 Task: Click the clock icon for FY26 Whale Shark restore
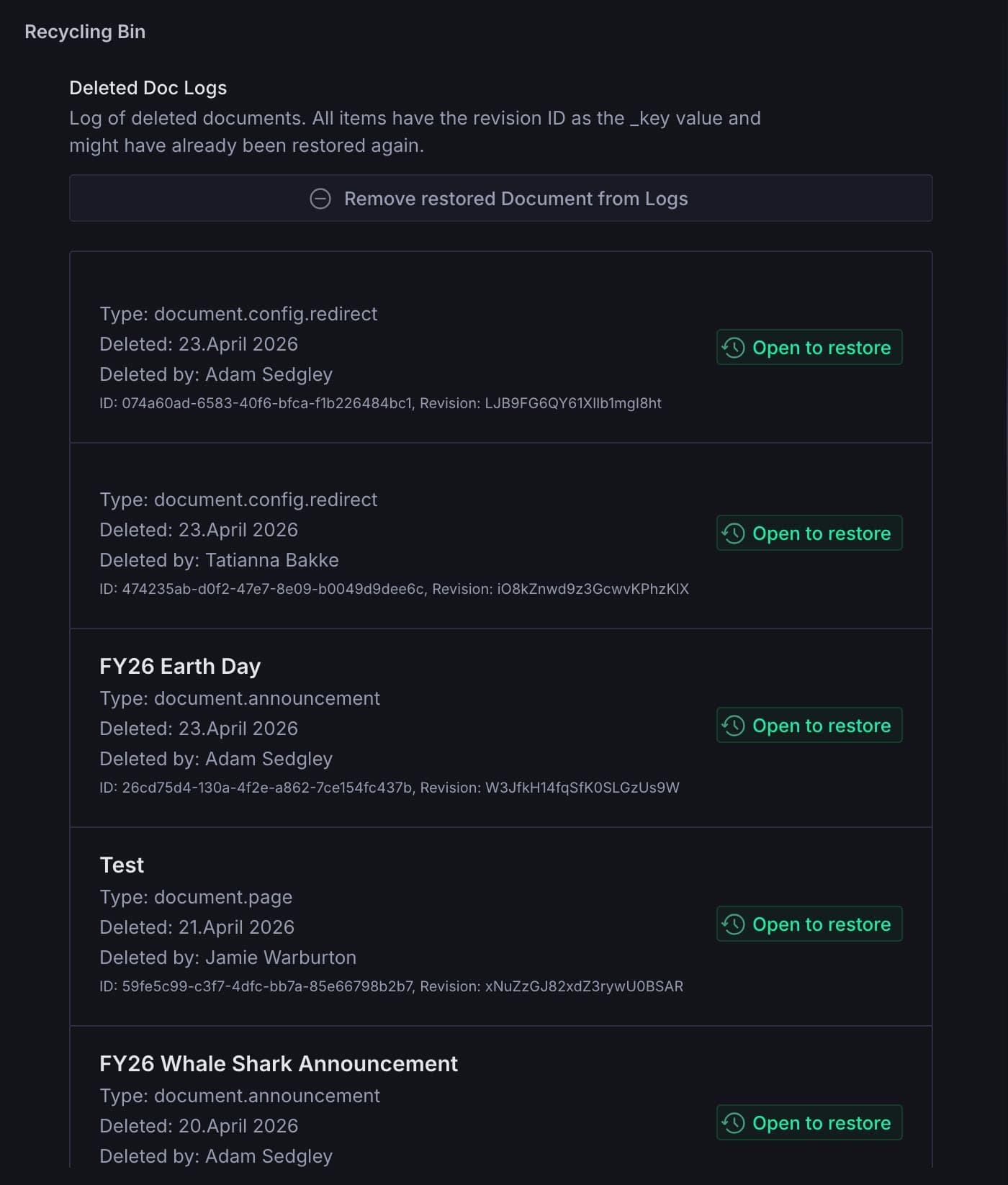[732, 1122]
